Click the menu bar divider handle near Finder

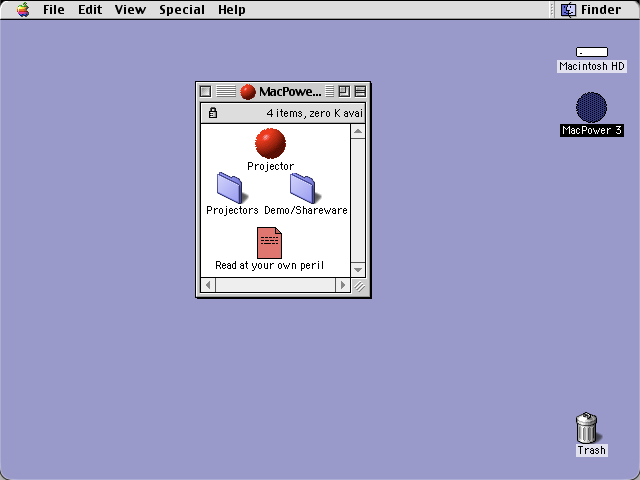[x=553, y=9]
